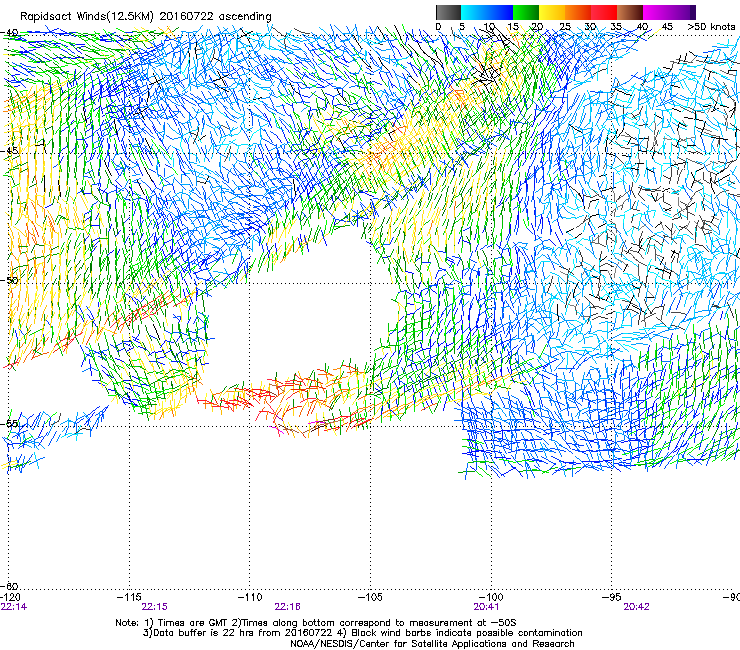This screenshot has height=650, width=740.
Task: Click the legend label '30'
Action: 590,26
